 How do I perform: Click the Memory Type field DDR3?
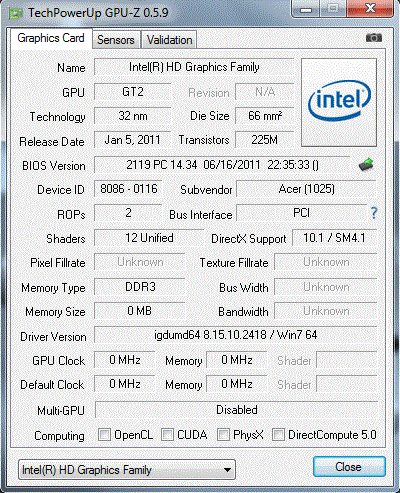coord(140,287)
